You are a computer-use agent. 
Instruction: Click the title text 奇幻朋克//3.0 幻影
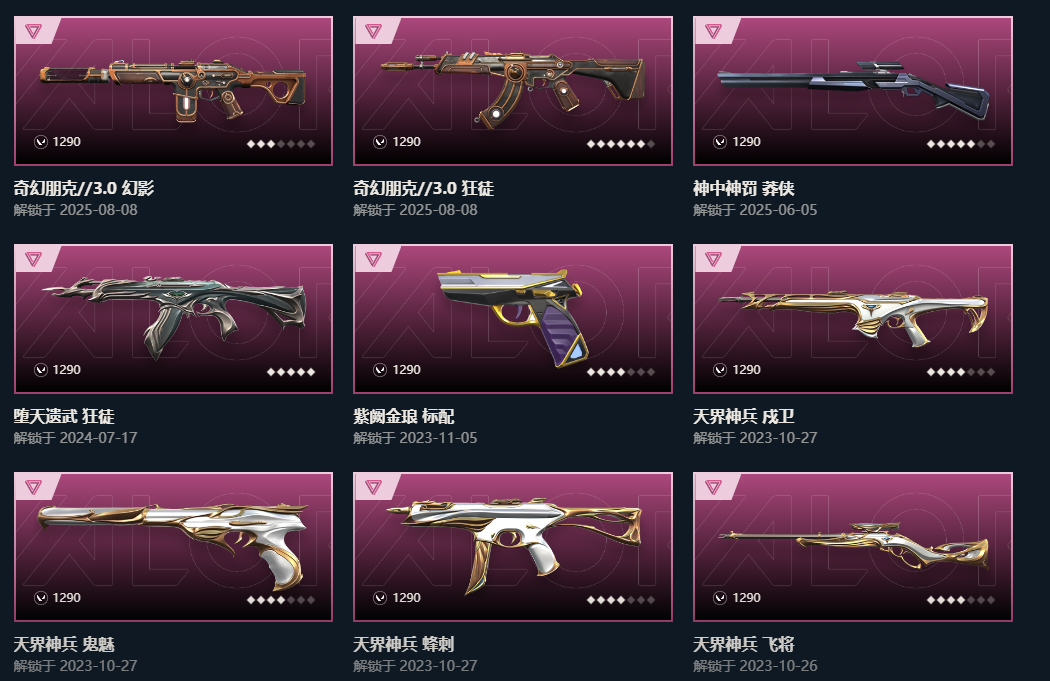click(84, 188)
